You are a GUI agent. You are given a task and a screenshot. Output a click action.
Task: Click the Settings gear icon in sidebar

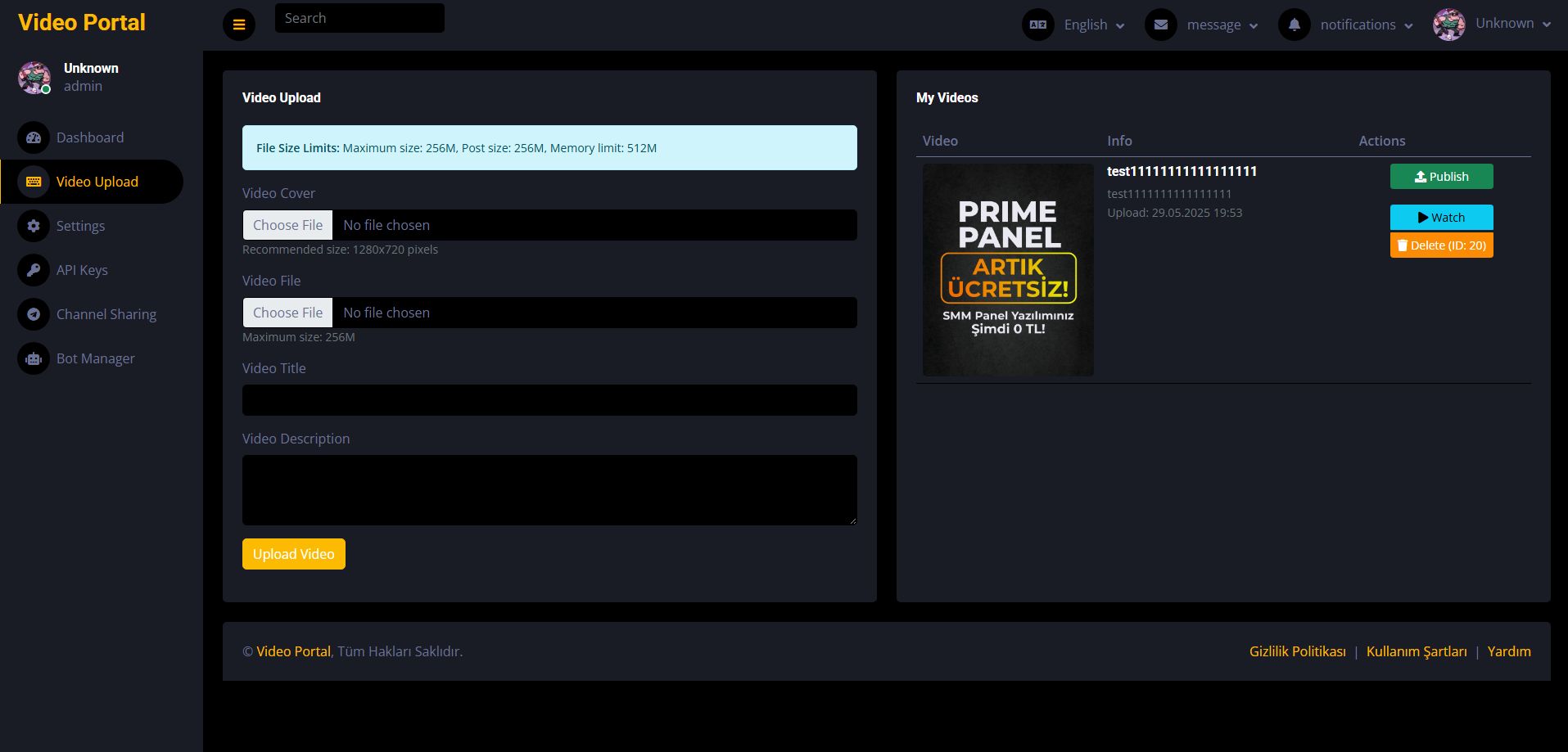(x=34, y=226)
